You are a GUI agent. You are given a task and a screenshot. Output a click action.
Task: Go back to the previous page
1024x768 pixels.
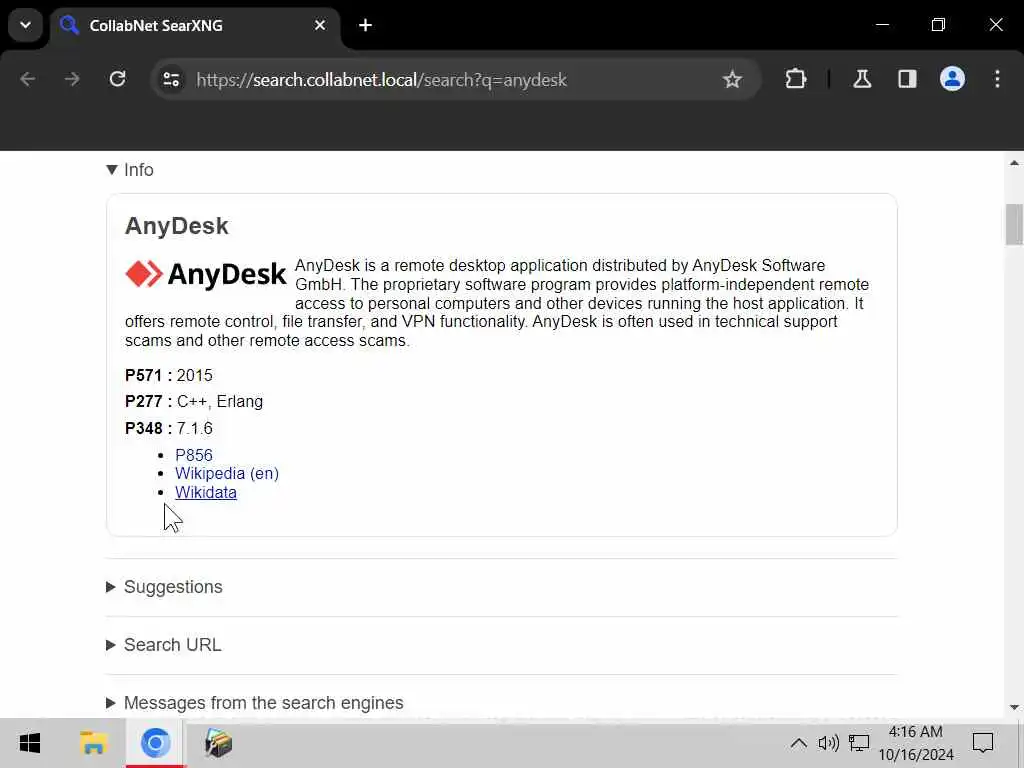point(27,79)
